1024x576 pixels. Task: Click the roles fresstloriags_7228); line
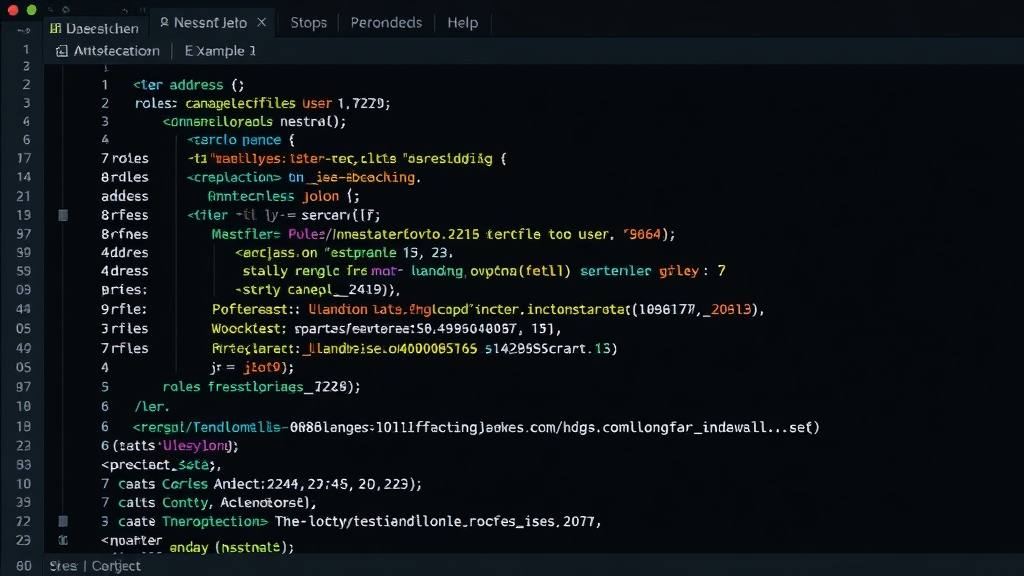tap(261, 387)
